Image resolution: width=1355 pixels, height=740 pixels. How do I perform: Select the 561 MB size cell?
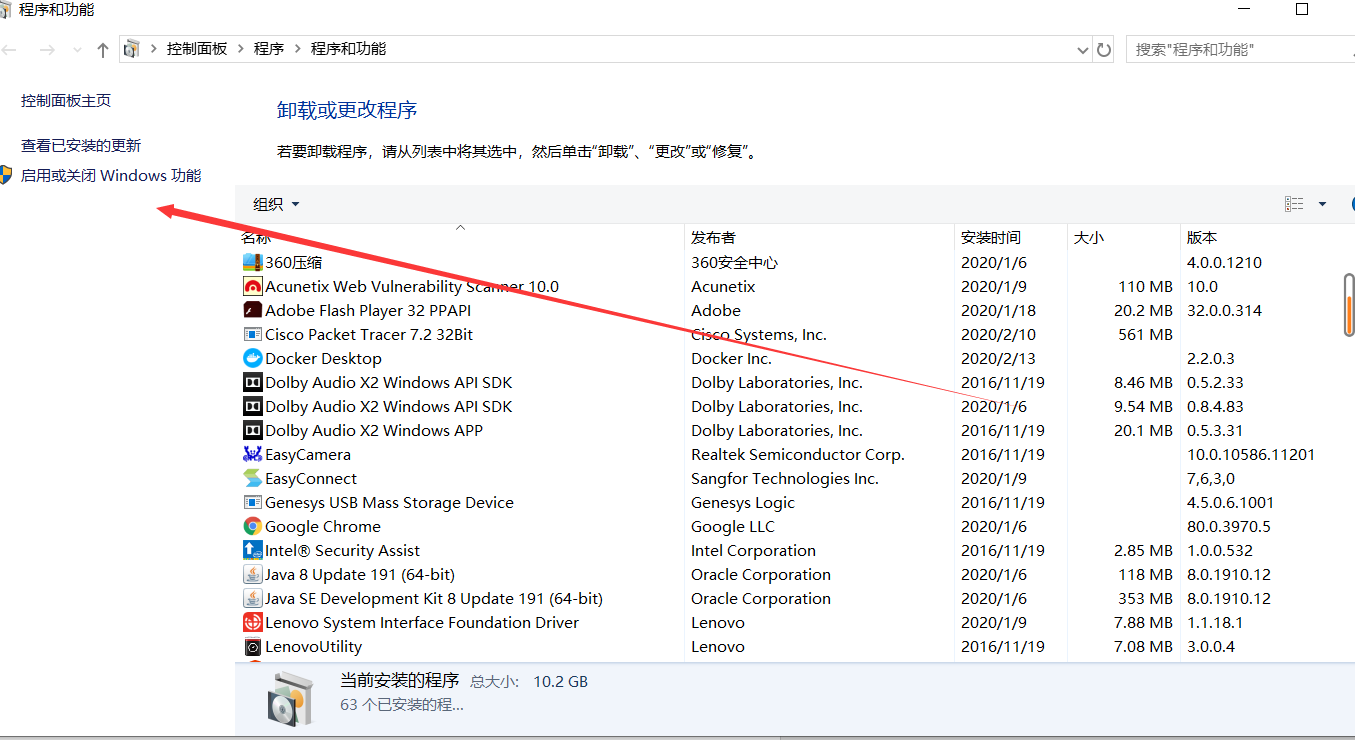1146,334
